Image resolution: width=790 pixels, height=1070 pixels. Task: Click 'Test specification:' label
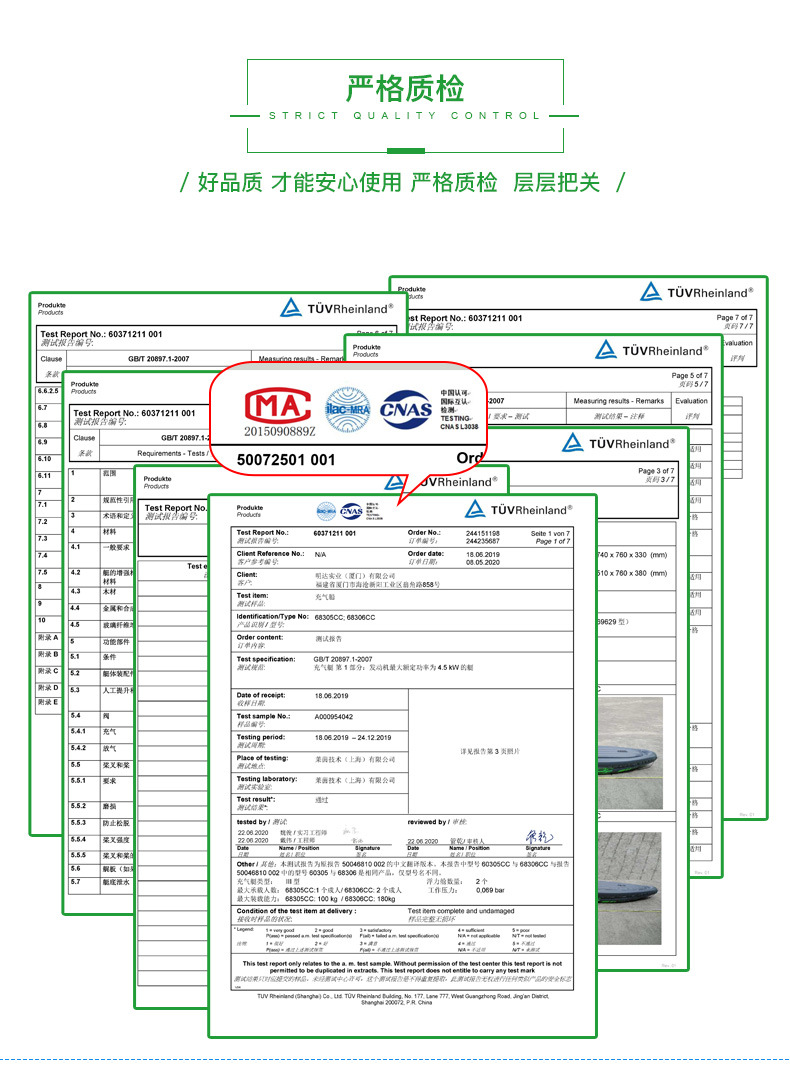click(x=266, y=659)
